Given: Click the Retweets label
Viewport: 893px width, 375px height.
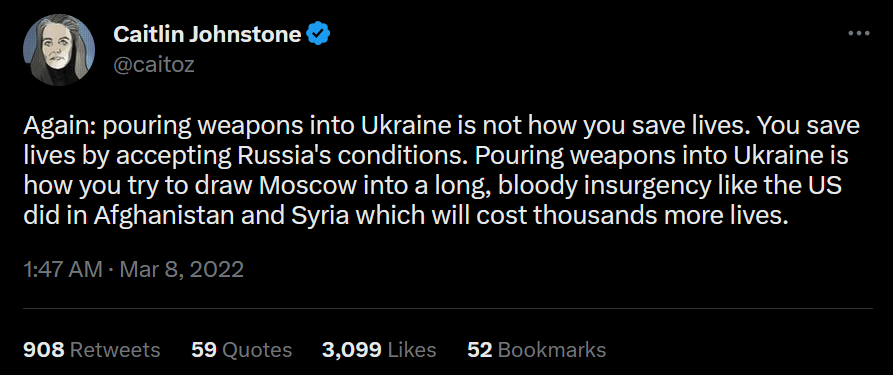Looking at the screenshot, I should [x=115, y=349].
